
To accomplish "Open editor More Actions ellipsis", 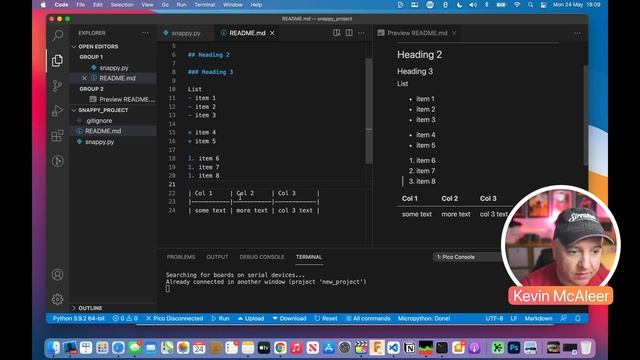I will [362, 33].
